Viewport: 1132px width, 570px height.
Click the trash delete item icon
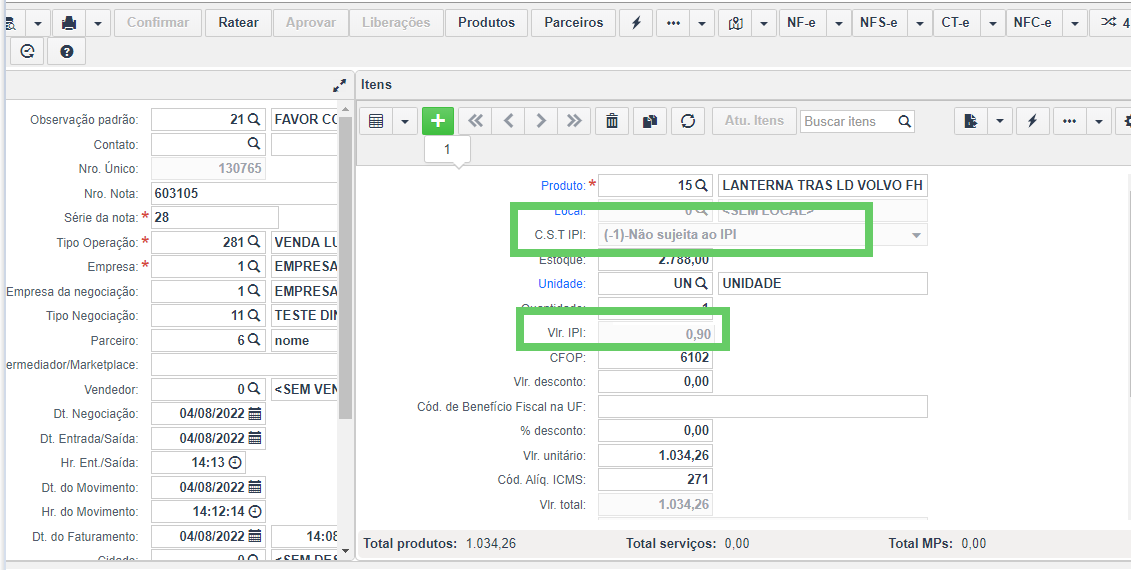pos(612,121)
